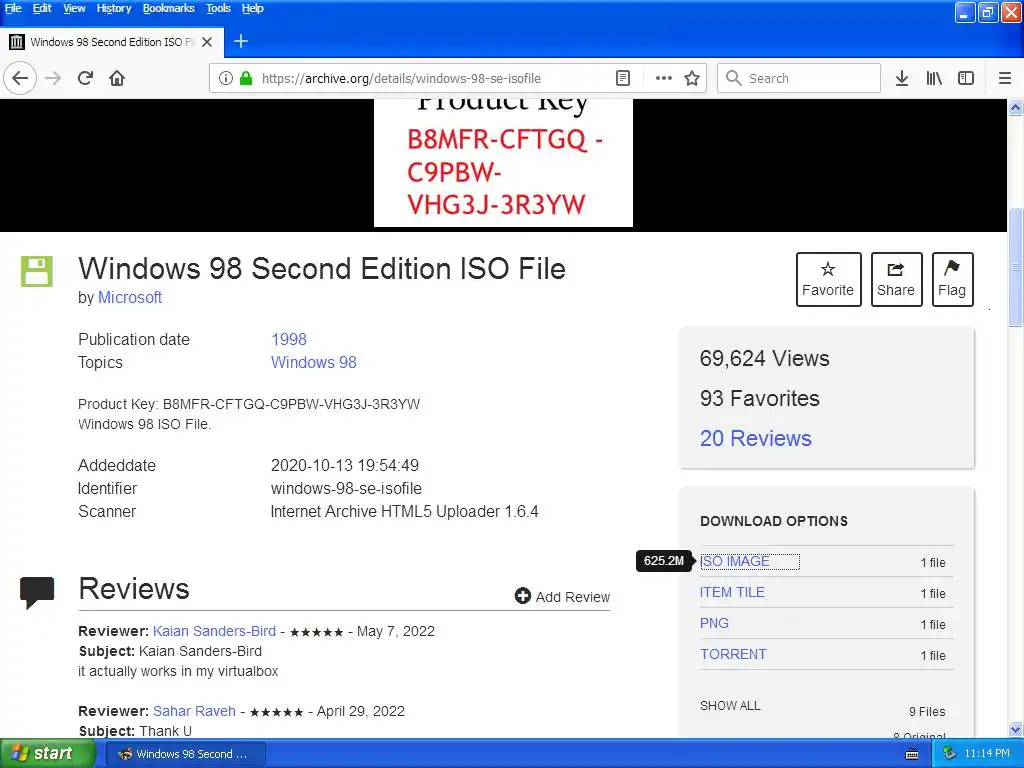Image resolution: width=1024 pixels, height=768 pixels.
Task: Click the green padlock security icon
Action: pos(246,78)
